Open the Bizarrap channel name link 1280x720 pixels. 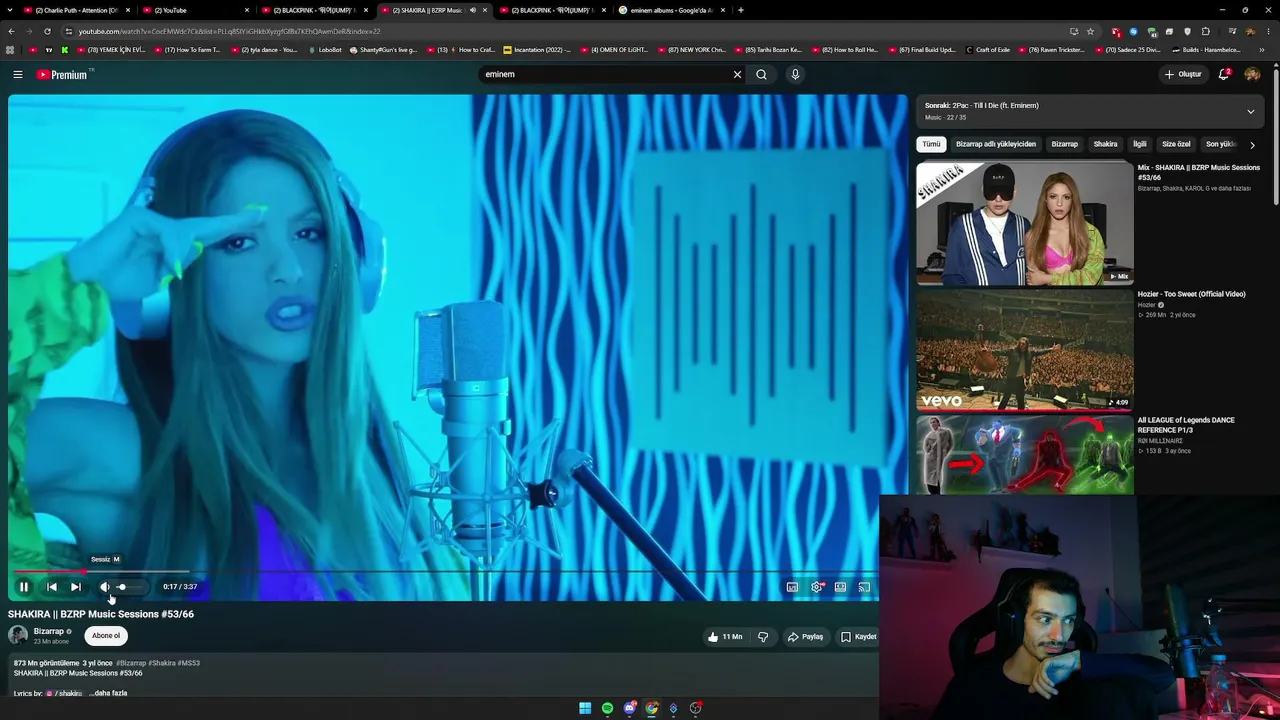click(49, 631)
